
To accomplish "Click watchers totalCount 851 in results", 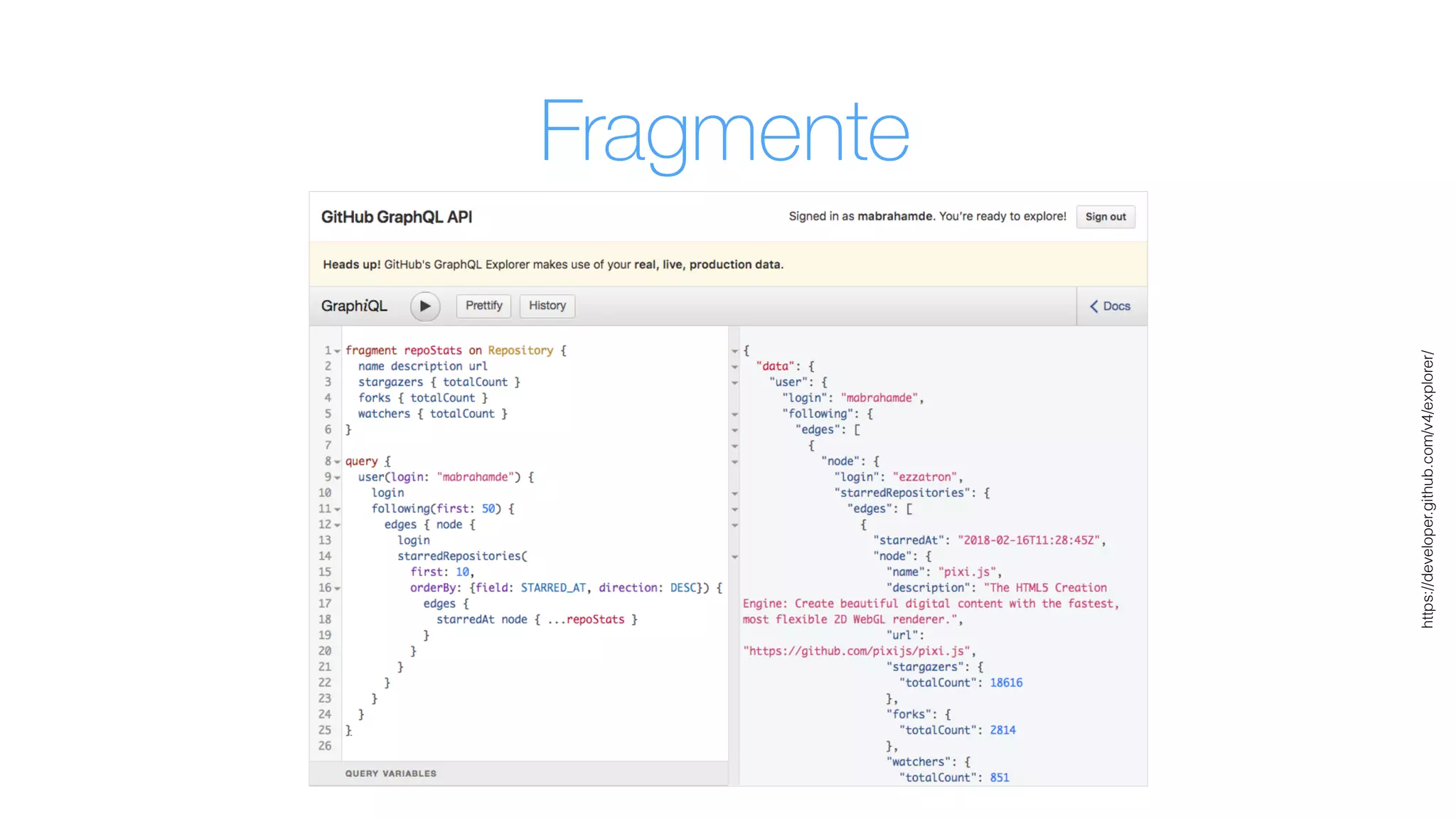I will coord(1000,778).
